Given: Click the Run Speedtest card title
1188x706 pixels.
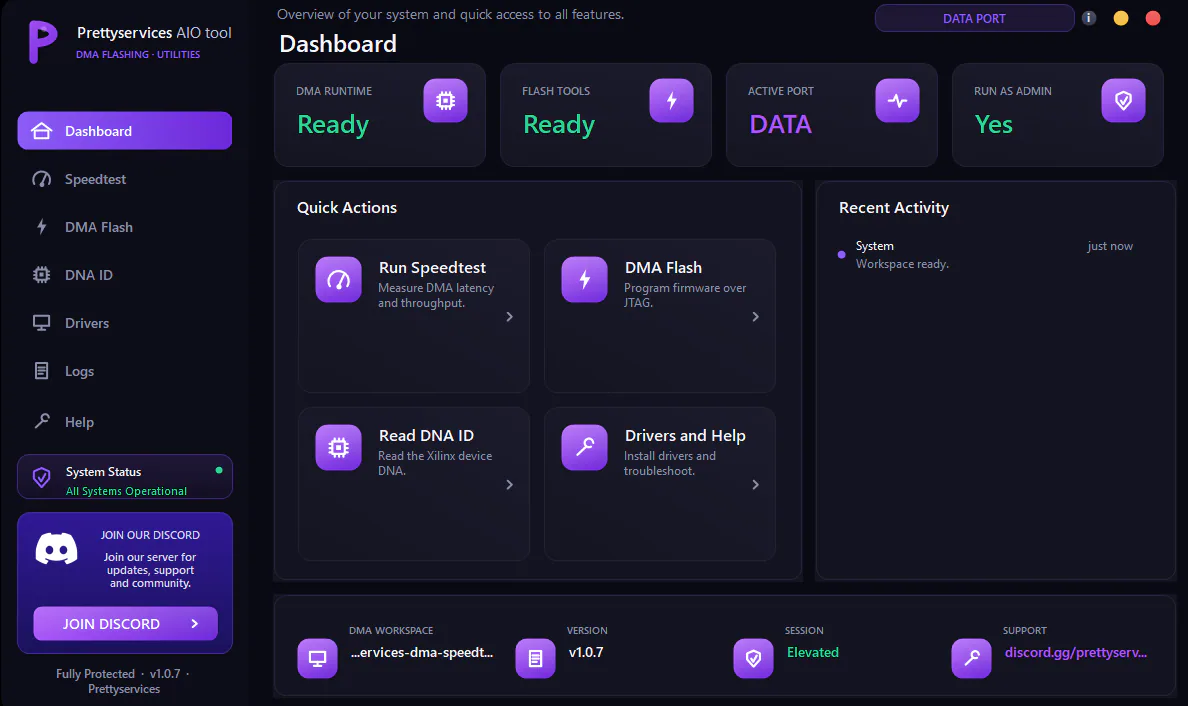Looking at the screenshot, I should click(433, 267).
